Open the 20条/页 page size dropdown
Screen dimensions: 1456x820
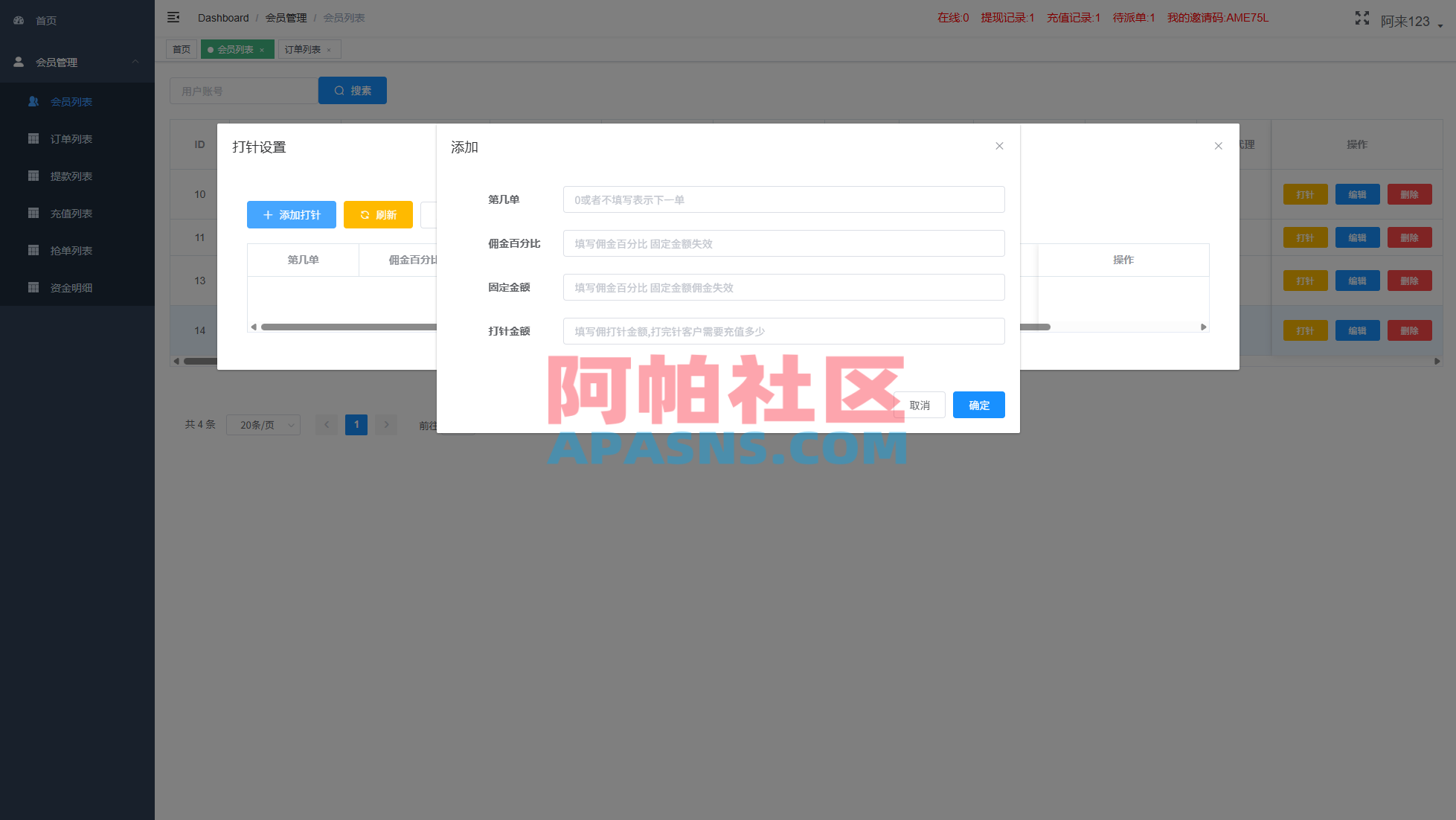click(263, 425)
